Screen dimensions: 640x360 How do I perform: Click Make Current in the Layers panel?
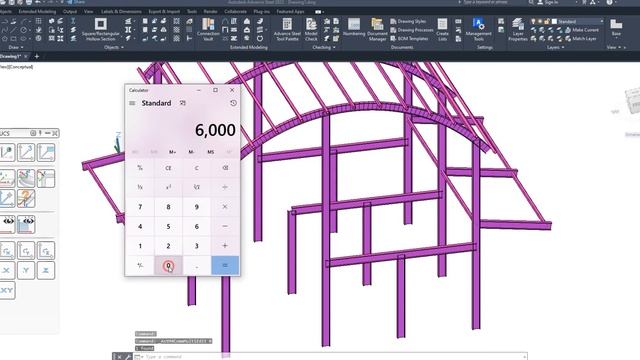point(582,30)
